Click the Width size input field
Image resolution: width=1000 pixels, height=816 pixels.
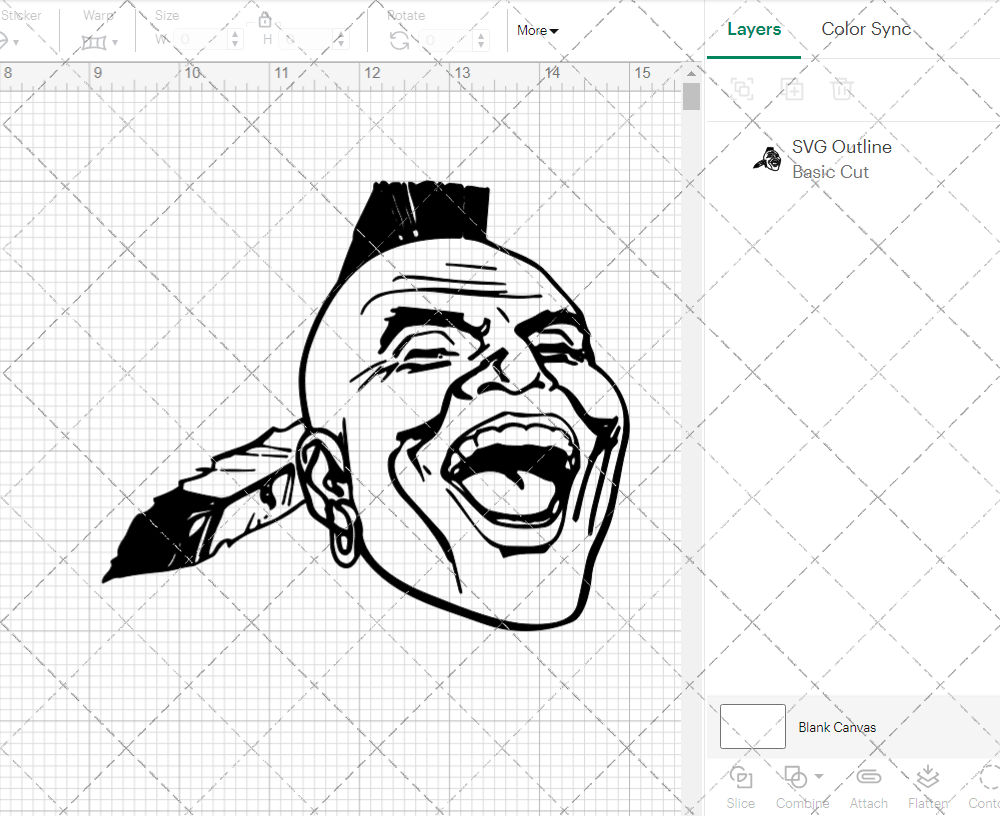200,40
